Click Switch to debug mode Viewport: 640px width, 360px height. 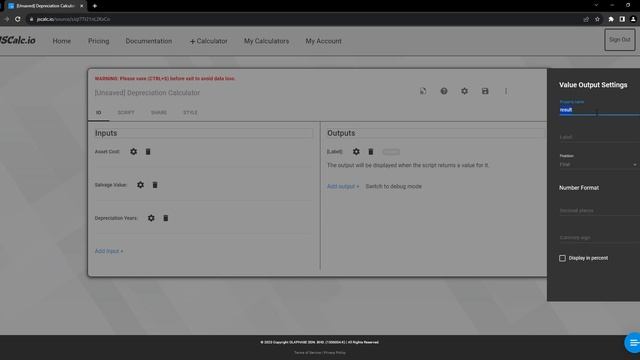(x=393, y=186)
